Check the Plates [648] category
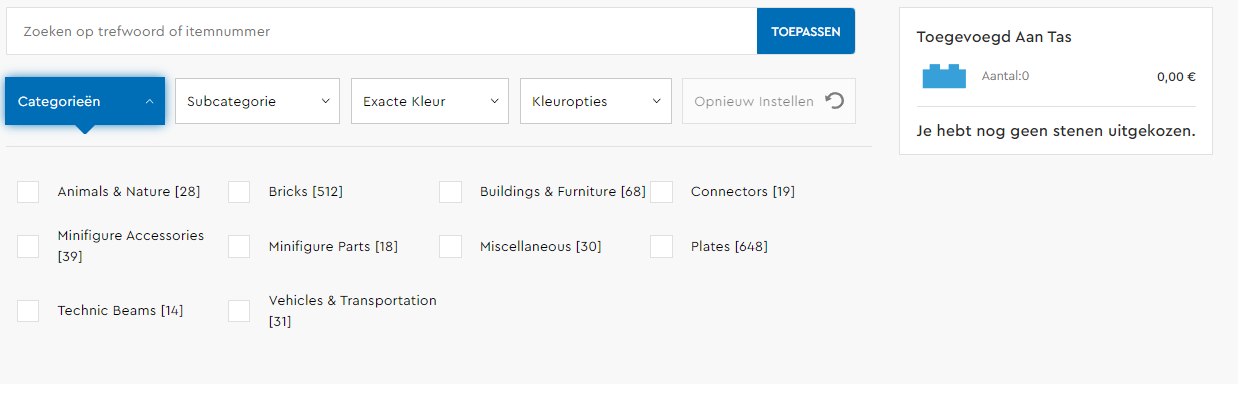 [661, 247]
